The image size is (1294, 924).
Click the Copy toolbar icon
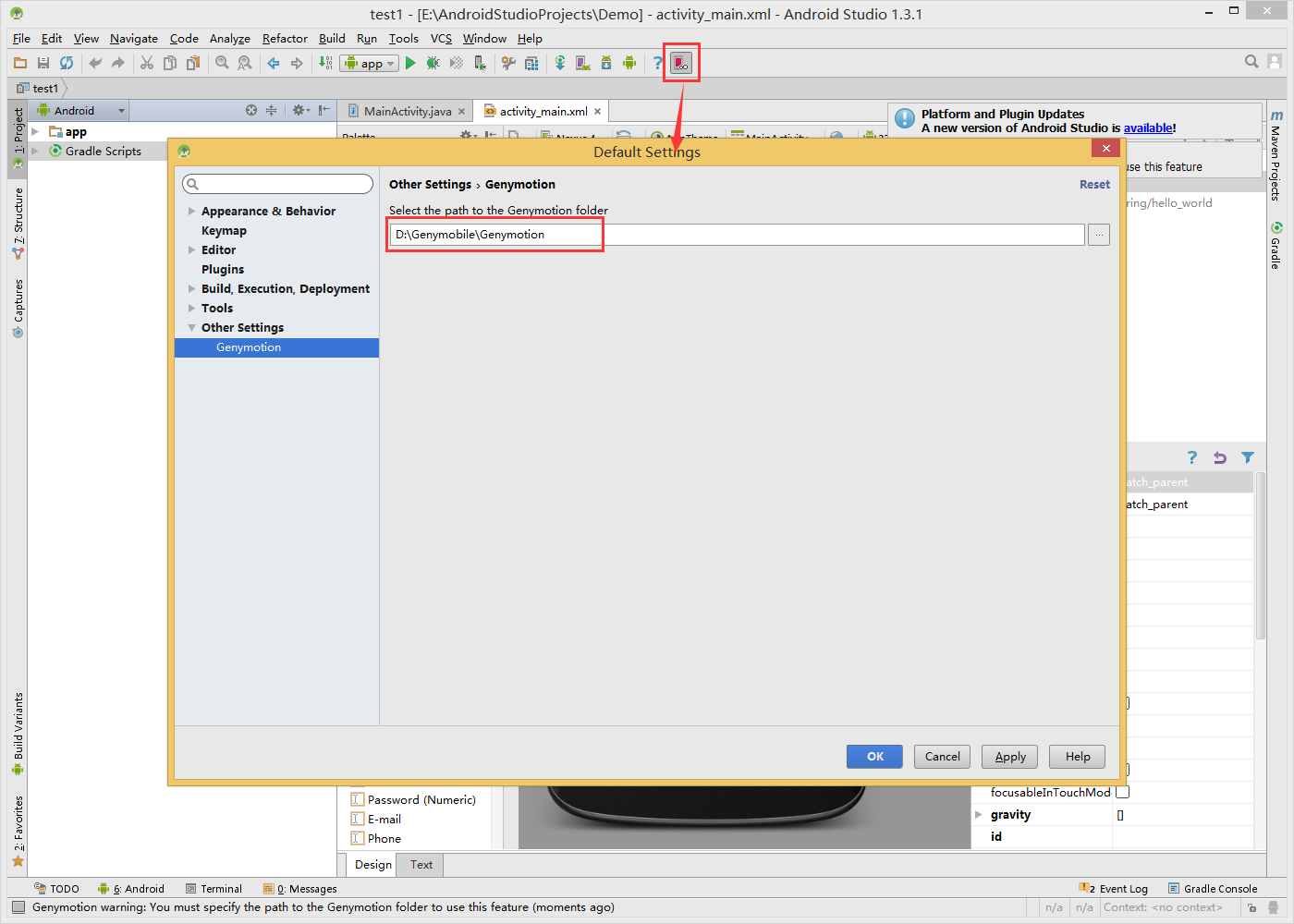[170, 63]
